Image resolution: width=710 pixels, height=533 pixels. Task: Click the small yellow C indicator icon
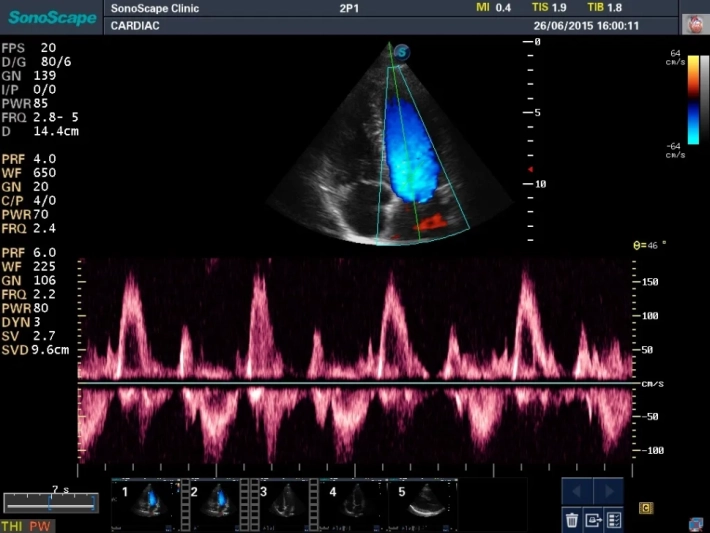pyautogui.click(x=646, y=508)
